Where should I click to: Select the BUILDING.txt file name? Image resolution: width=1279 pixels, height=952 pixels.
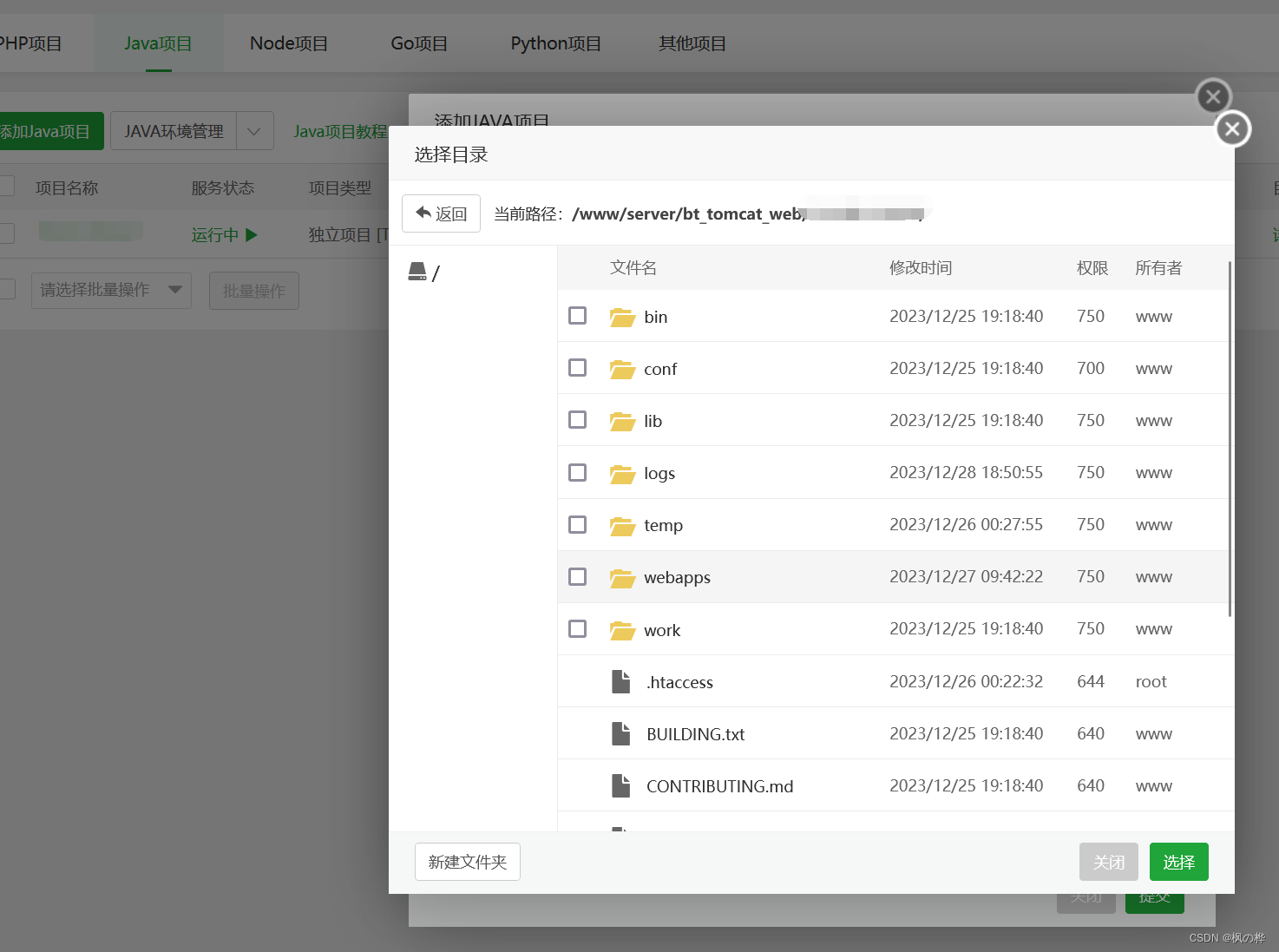pos(696,734)
